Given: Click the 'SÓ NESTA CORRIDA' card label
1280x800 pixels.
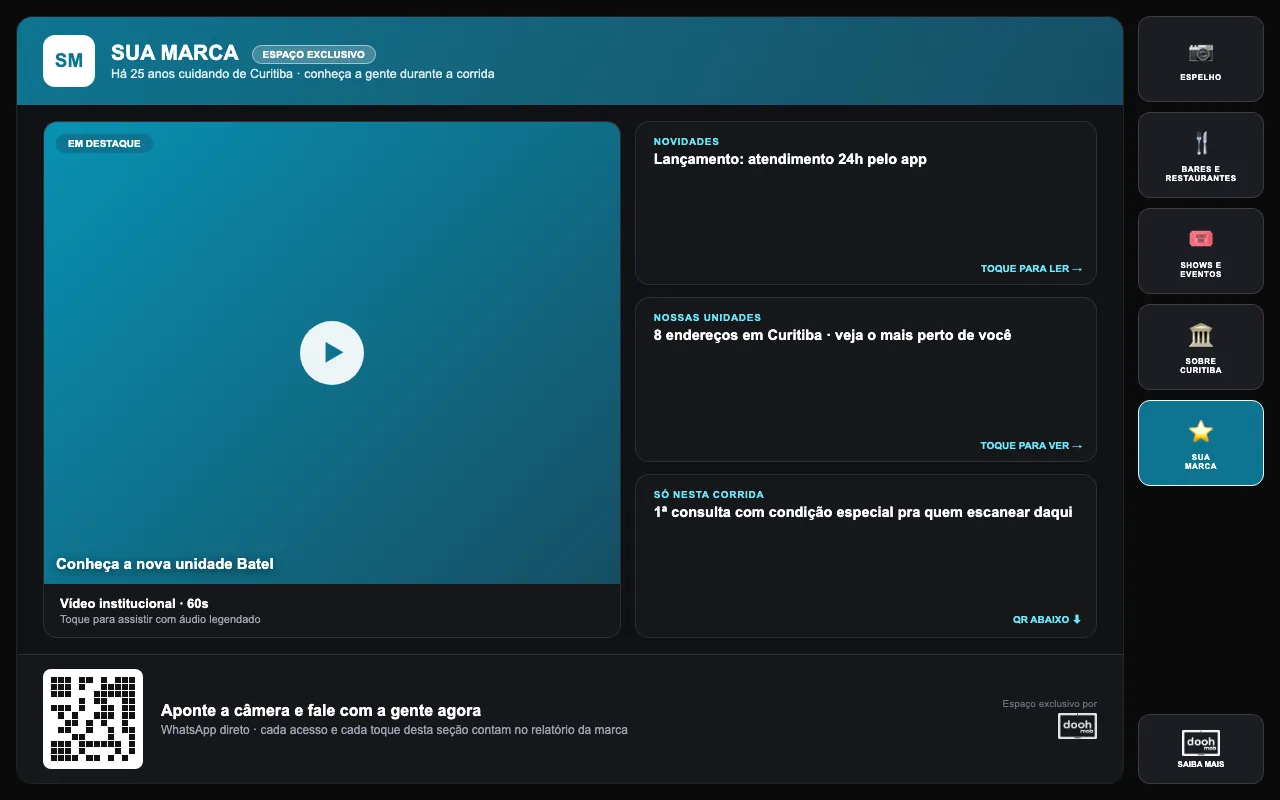Looking at the screenshot, I should tap(708, 495).
